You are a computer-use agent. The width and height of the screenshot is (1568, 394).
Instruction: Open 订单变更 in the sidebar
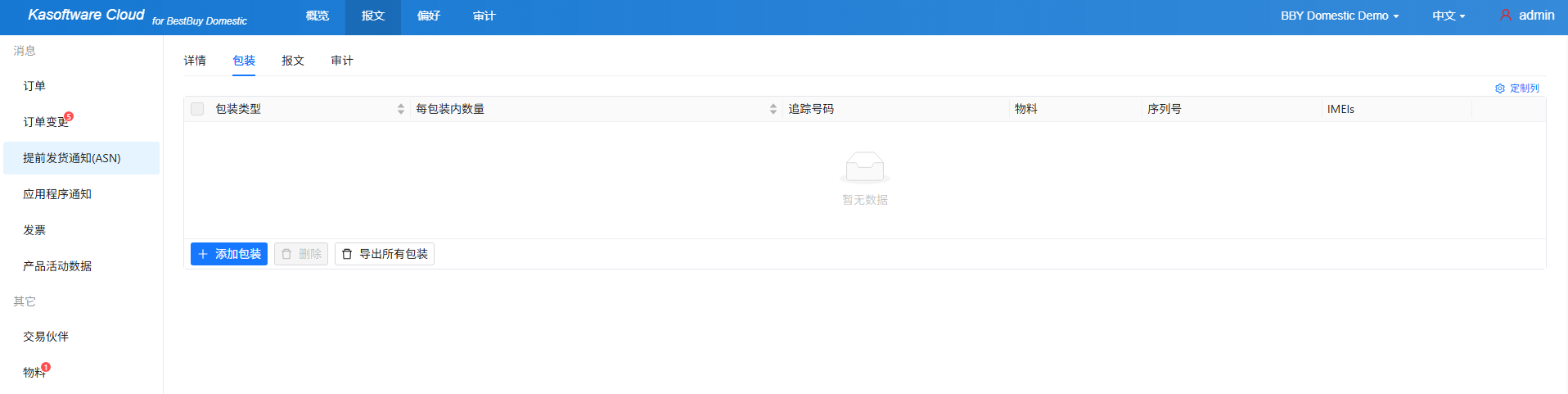pos(81,122)
